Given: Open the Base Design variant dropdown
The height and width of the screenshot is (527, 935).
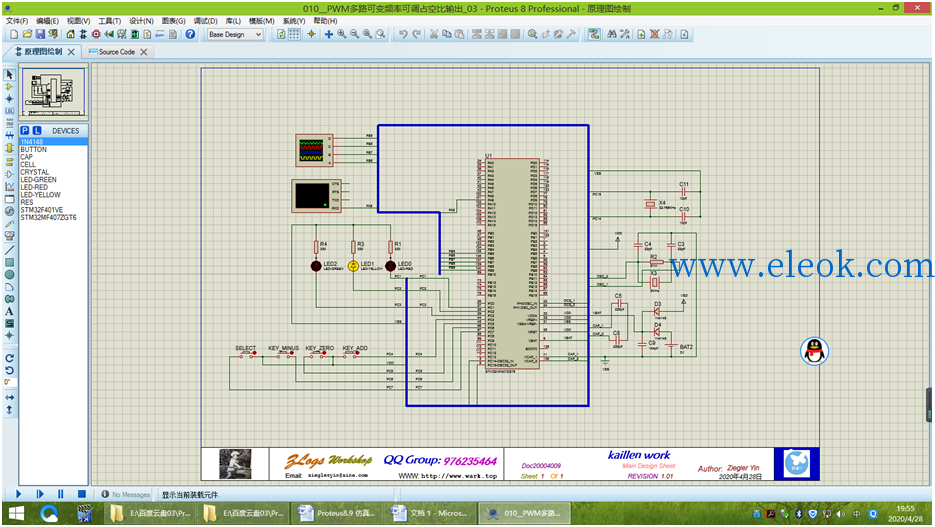Looking at the screenshot, I should coord(235,35).
